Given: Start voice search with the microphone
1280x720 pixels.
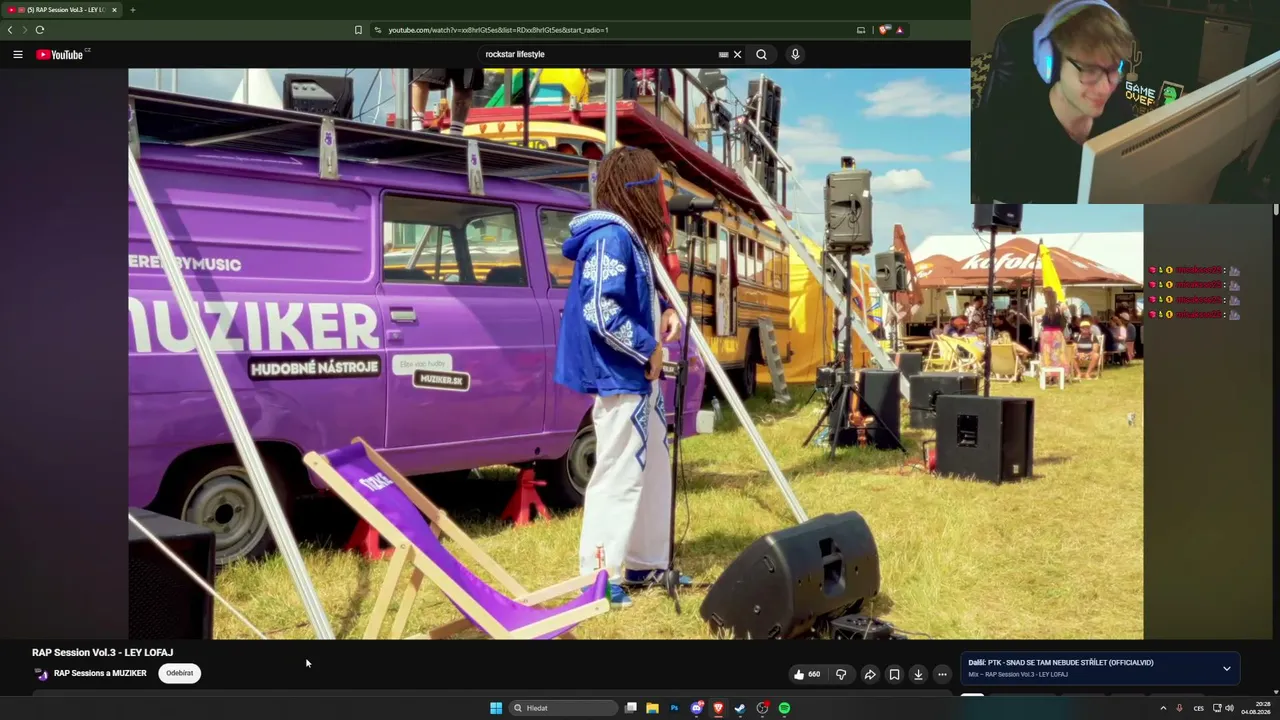Looking at the screenshot, I should [x=795, y=54].
